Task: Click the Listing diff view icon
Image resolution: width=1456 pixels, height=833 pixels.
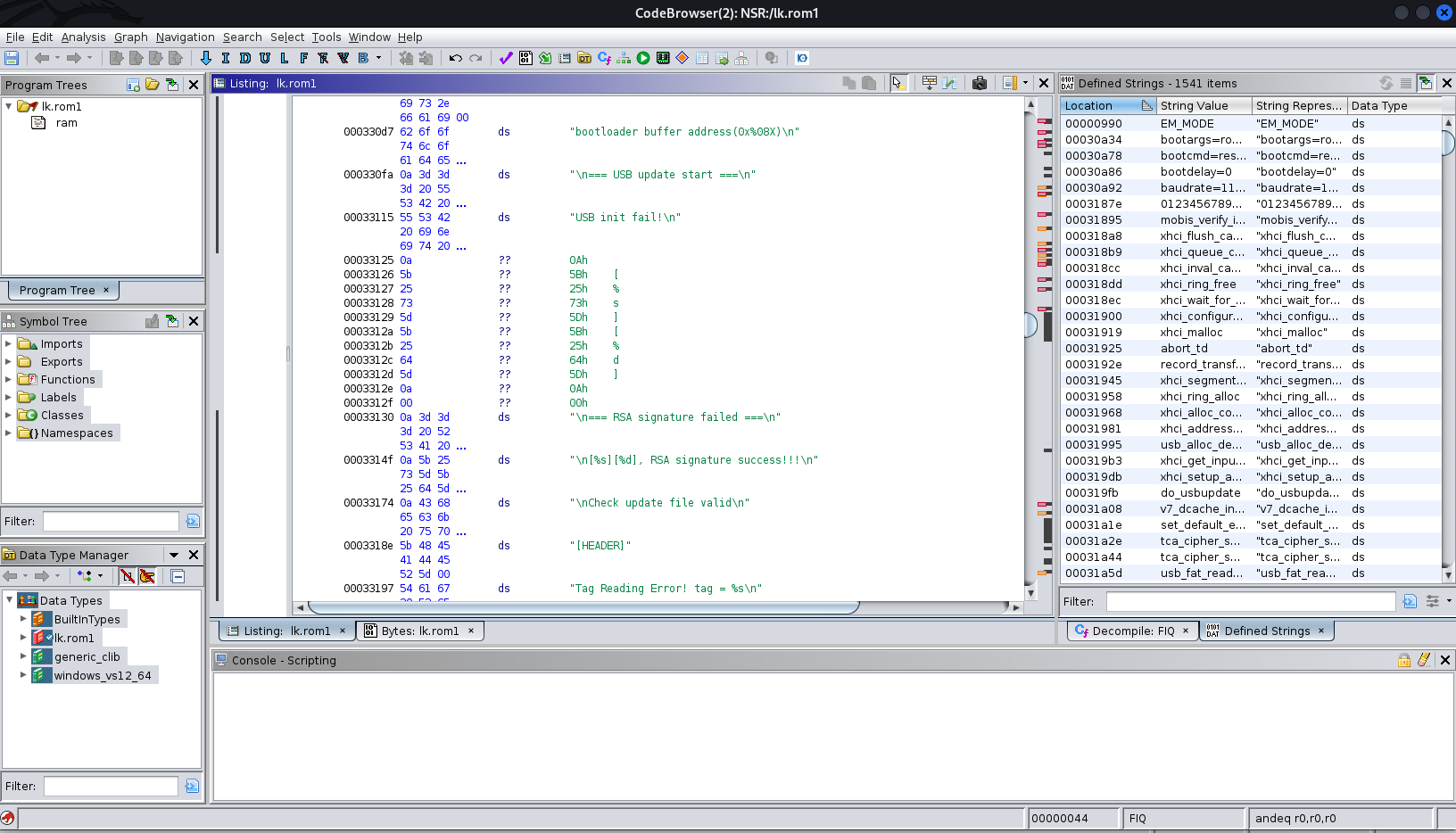Action: tap(949, 83)
